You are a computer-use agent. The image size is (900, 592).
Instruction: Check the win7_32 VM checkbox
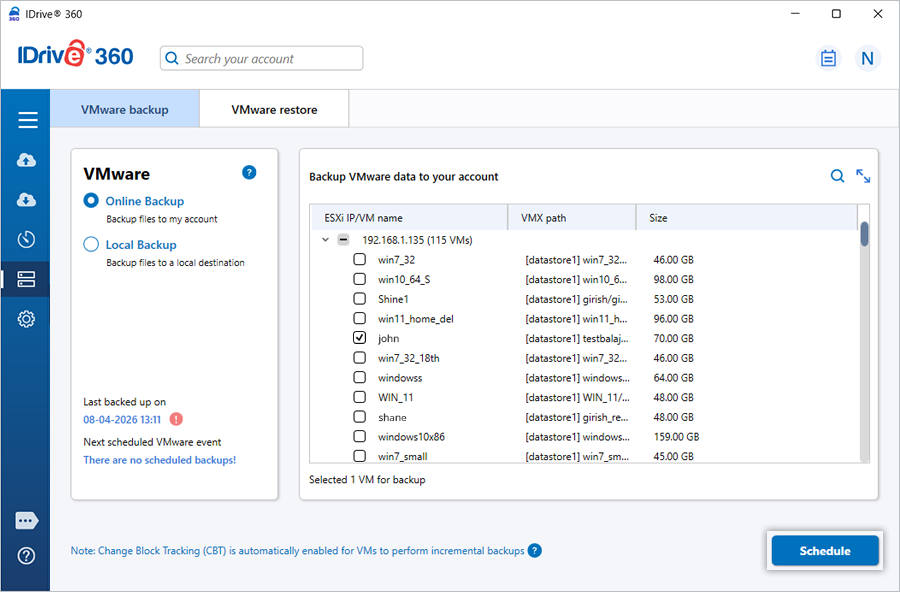(359, 259)
